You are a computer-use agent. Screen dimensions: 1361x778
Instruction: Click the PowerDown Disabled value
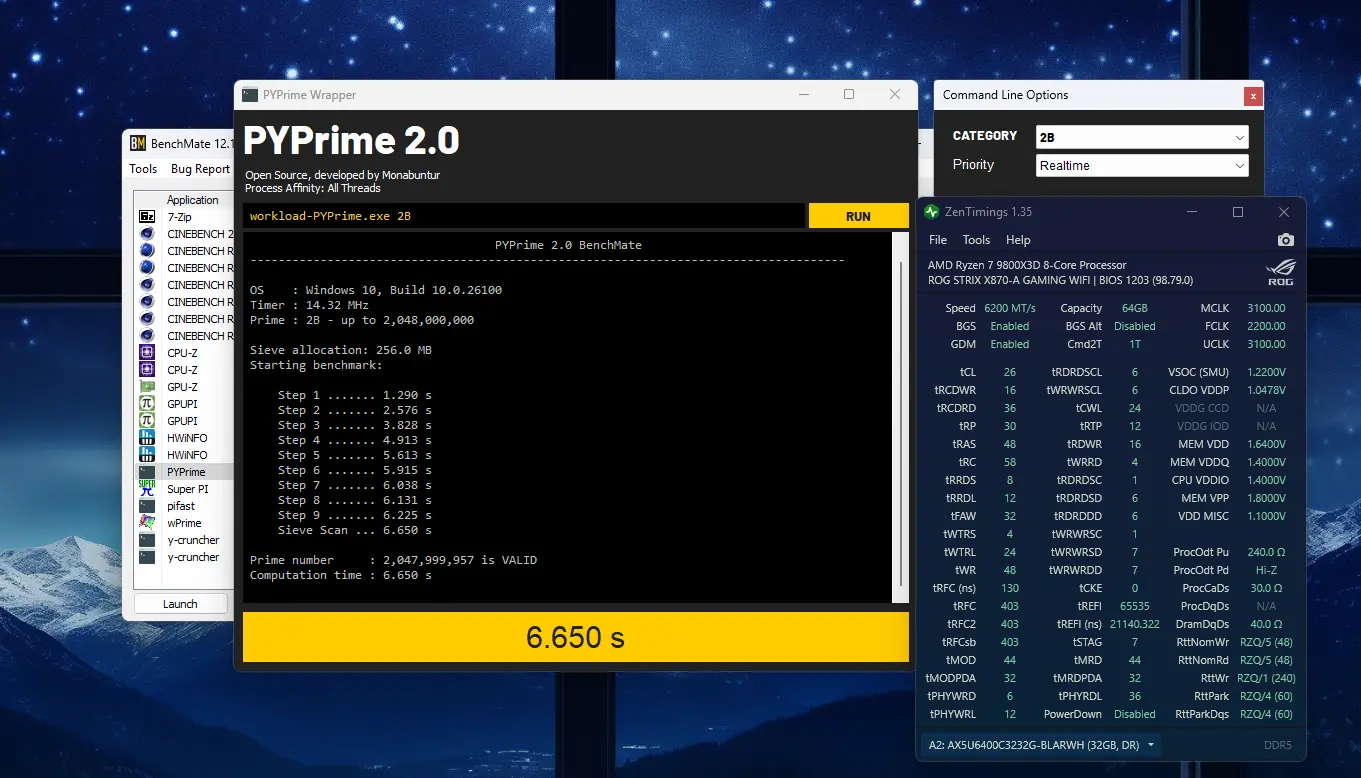coord(1134,714)
